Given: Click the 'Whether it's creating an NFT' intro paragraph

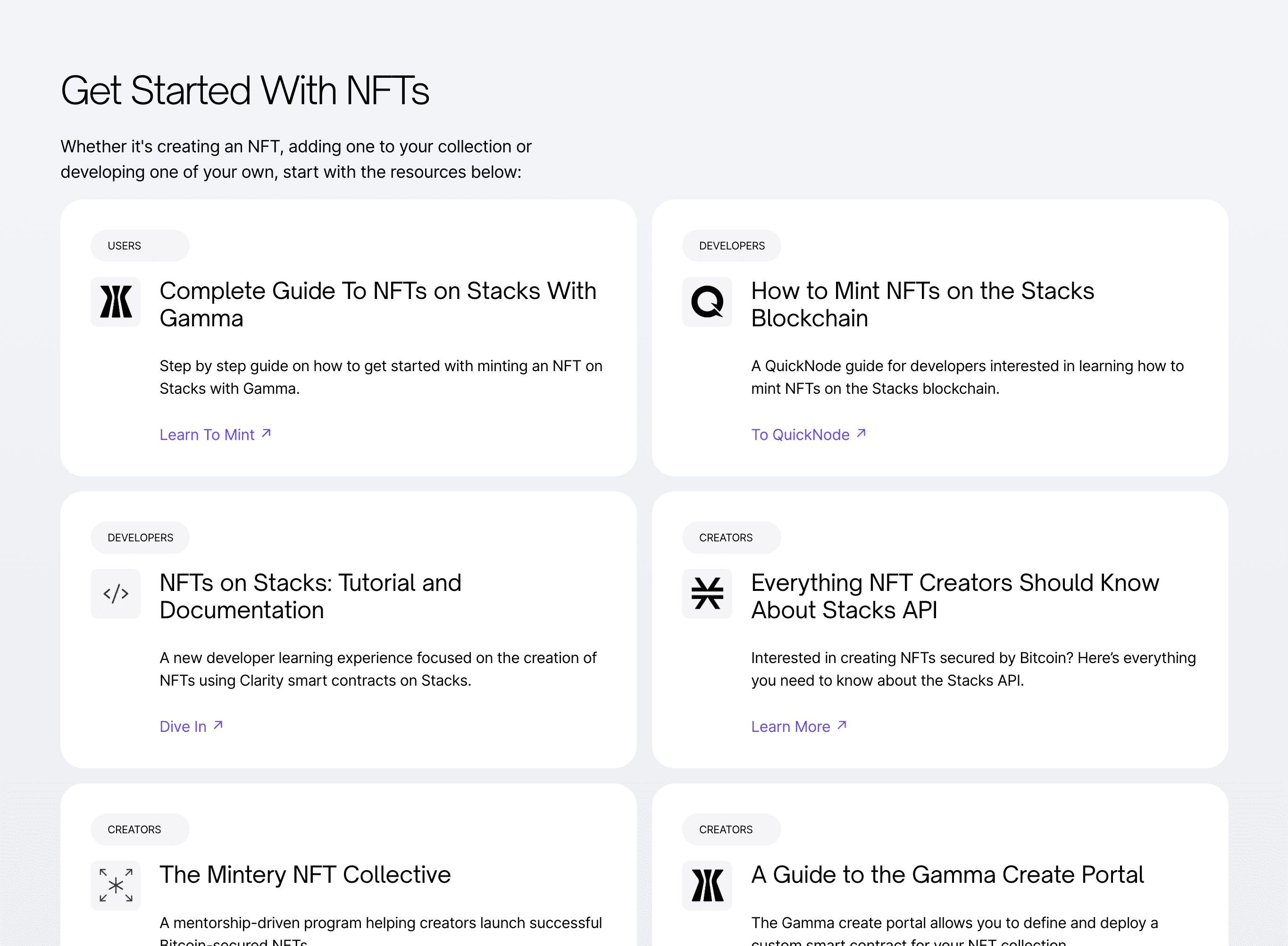Looking at the screenshot, I should click(x=296, y=159).
